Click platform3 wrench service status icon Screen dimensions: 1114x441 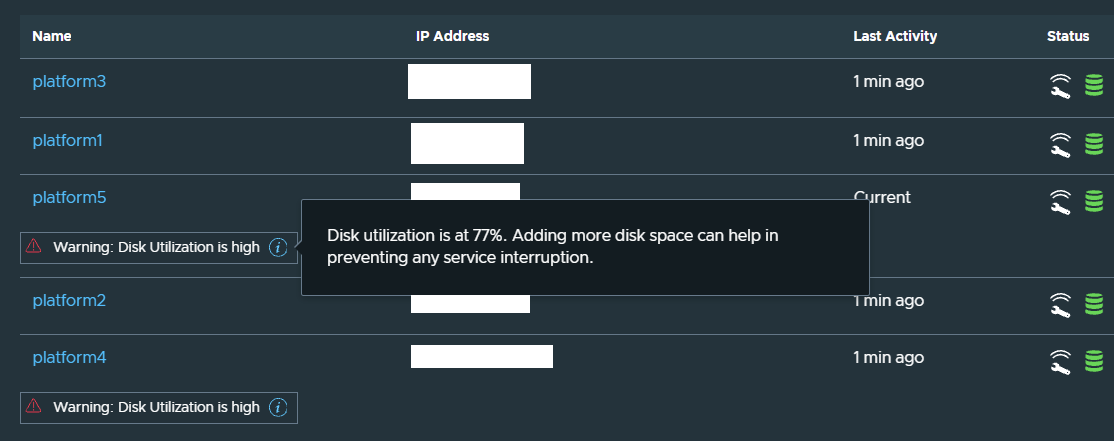1060,87
